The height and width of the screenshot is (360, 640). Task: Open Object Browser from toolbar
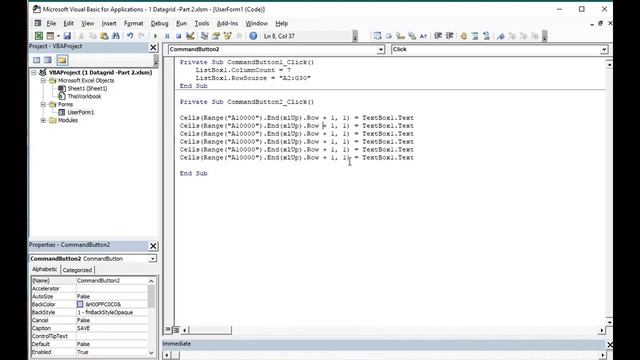[x=227, y=36]
